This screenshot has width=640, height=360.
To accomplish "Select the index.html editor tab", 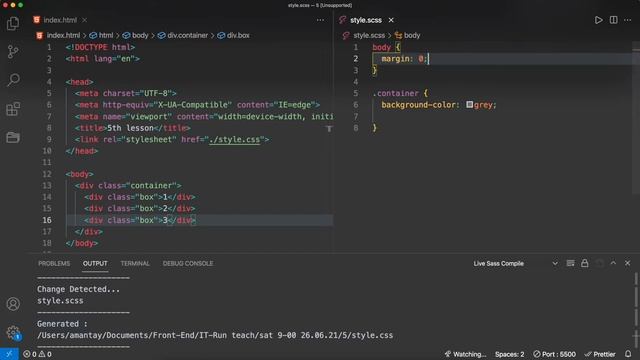I will (60, 20).
